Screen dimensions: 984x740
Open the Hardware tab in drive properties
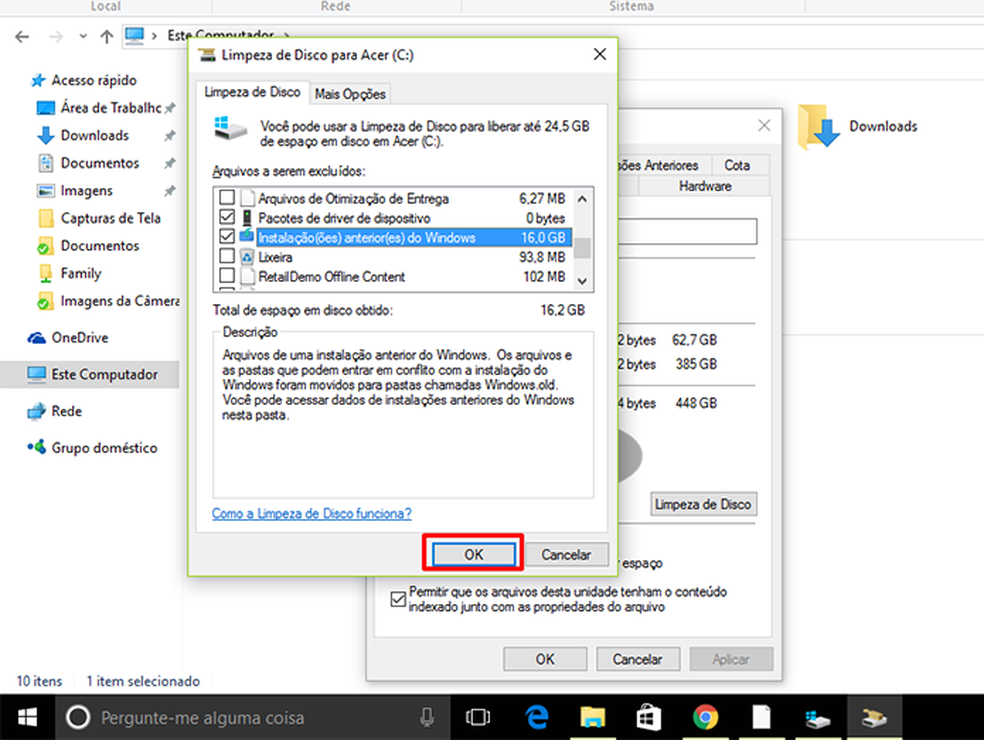pos(705,186)
